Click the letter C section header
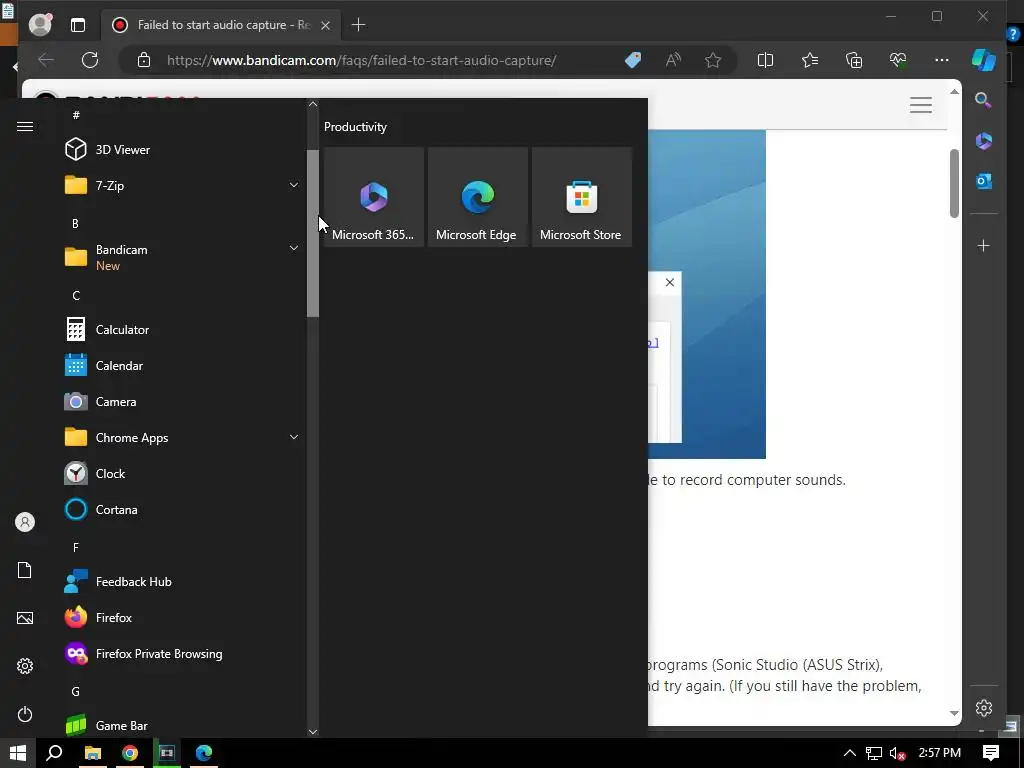Image resolution: width=1024 pixels, height=768 pixels. click(x=76, y=295)
